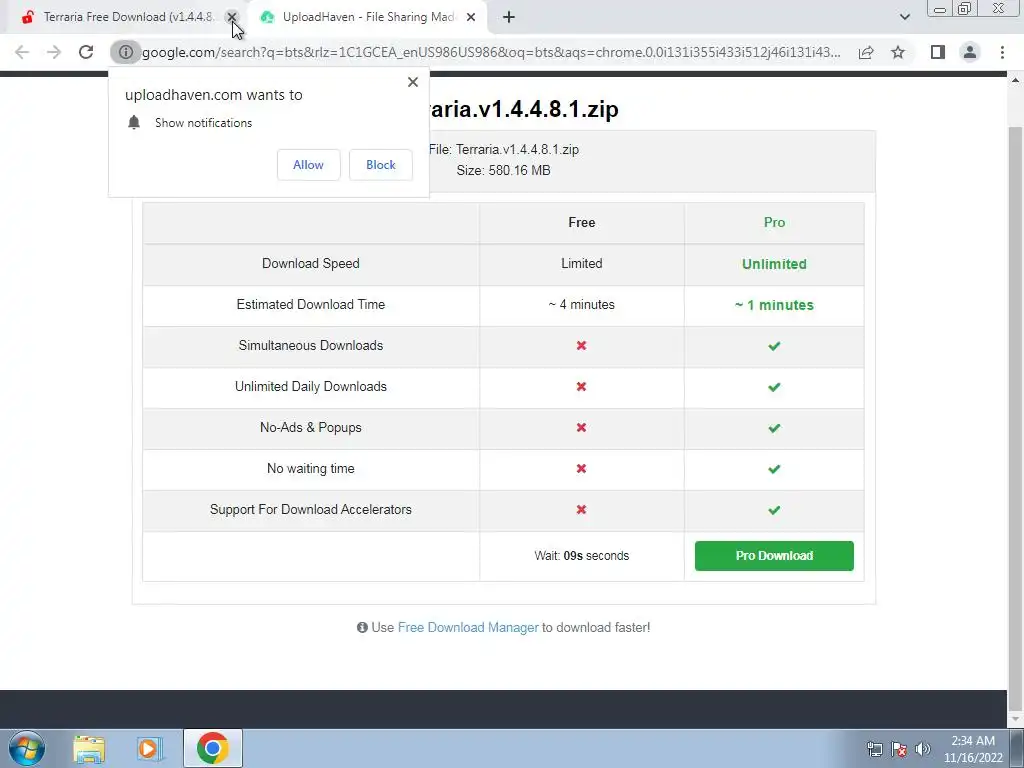The height and width of the screenshot is (768, 1024).
Task: Expand the tab search chevron
Action: click(904, 17)
